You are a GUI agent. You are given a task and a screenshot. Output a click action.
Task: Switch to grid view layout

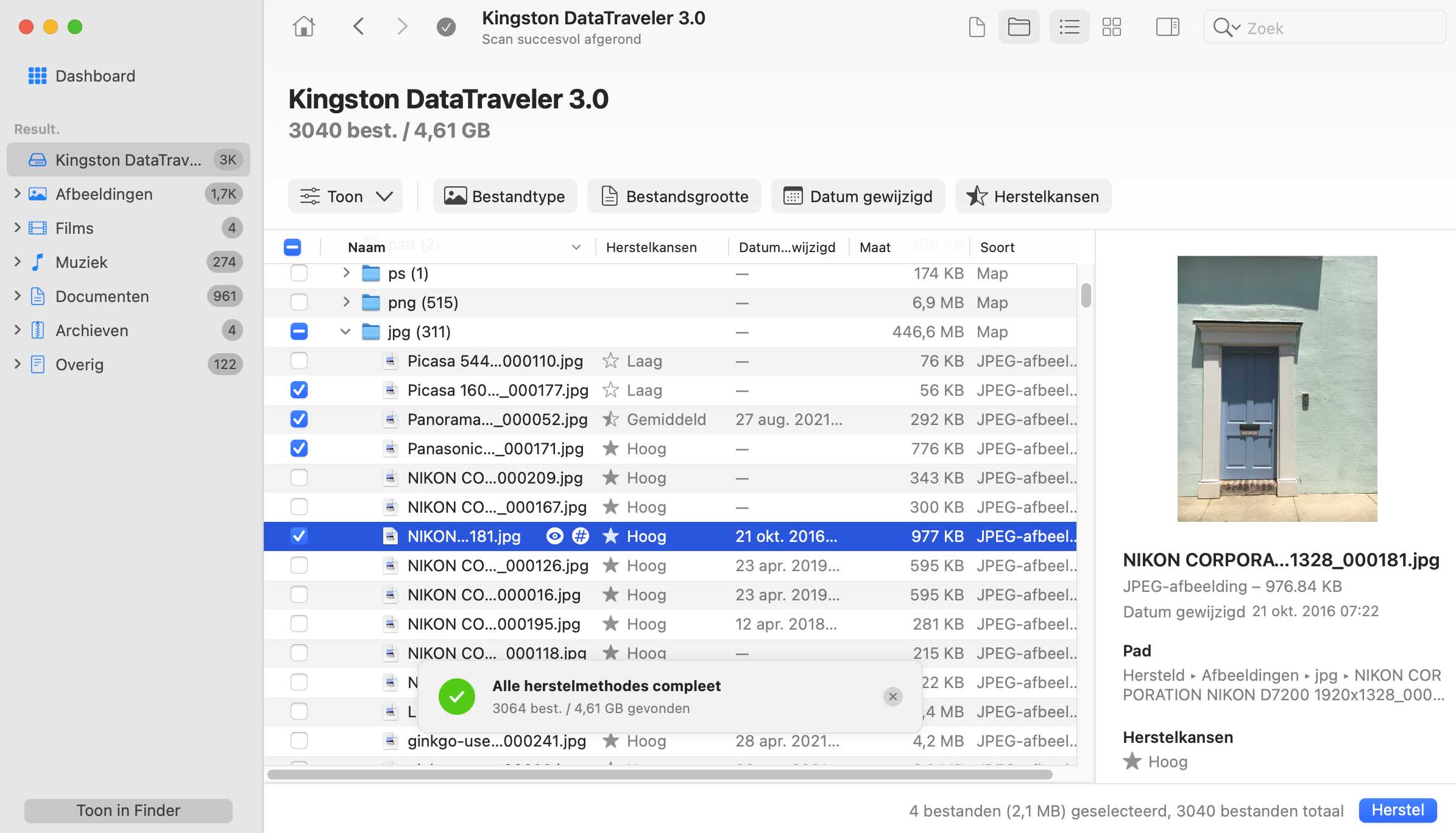(1112, 27)
